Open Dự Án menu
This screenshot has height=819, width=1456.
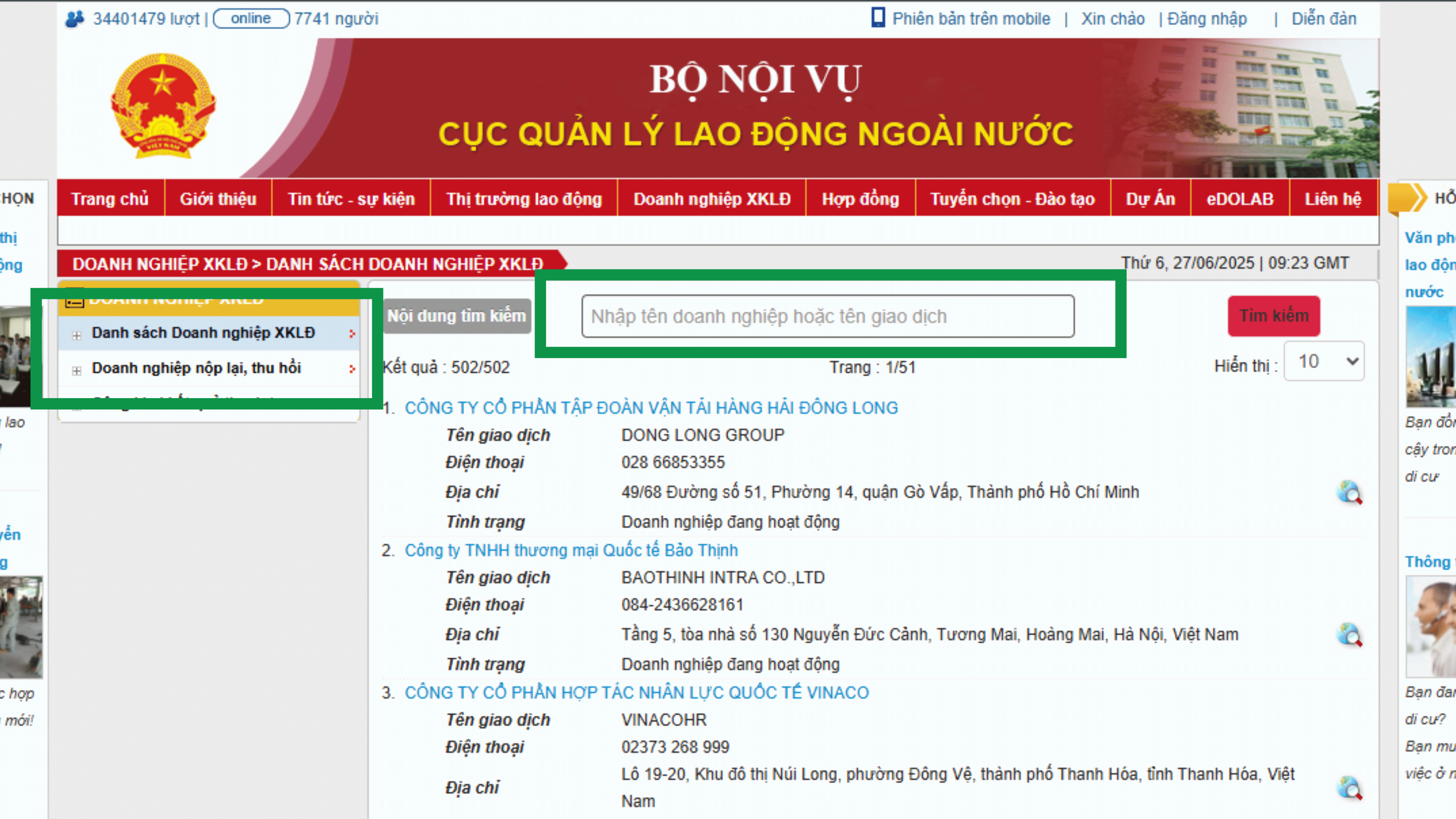[1151, 199]
